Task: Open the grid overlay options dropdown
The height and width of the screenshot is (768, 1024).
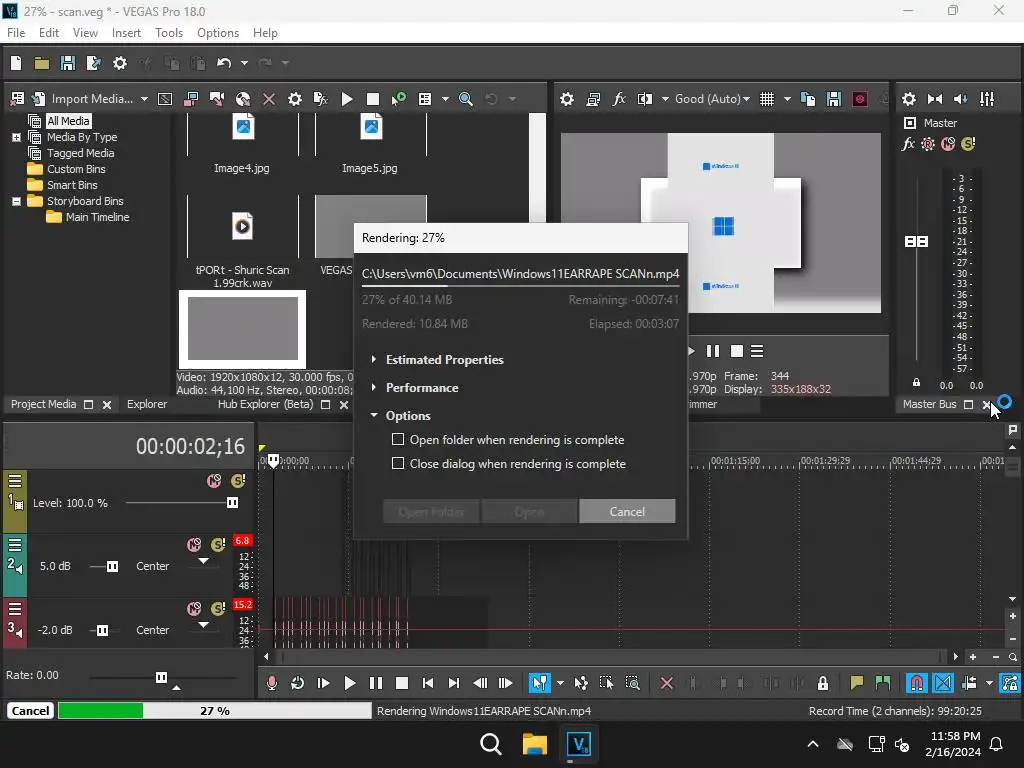Action: [787, 99]
